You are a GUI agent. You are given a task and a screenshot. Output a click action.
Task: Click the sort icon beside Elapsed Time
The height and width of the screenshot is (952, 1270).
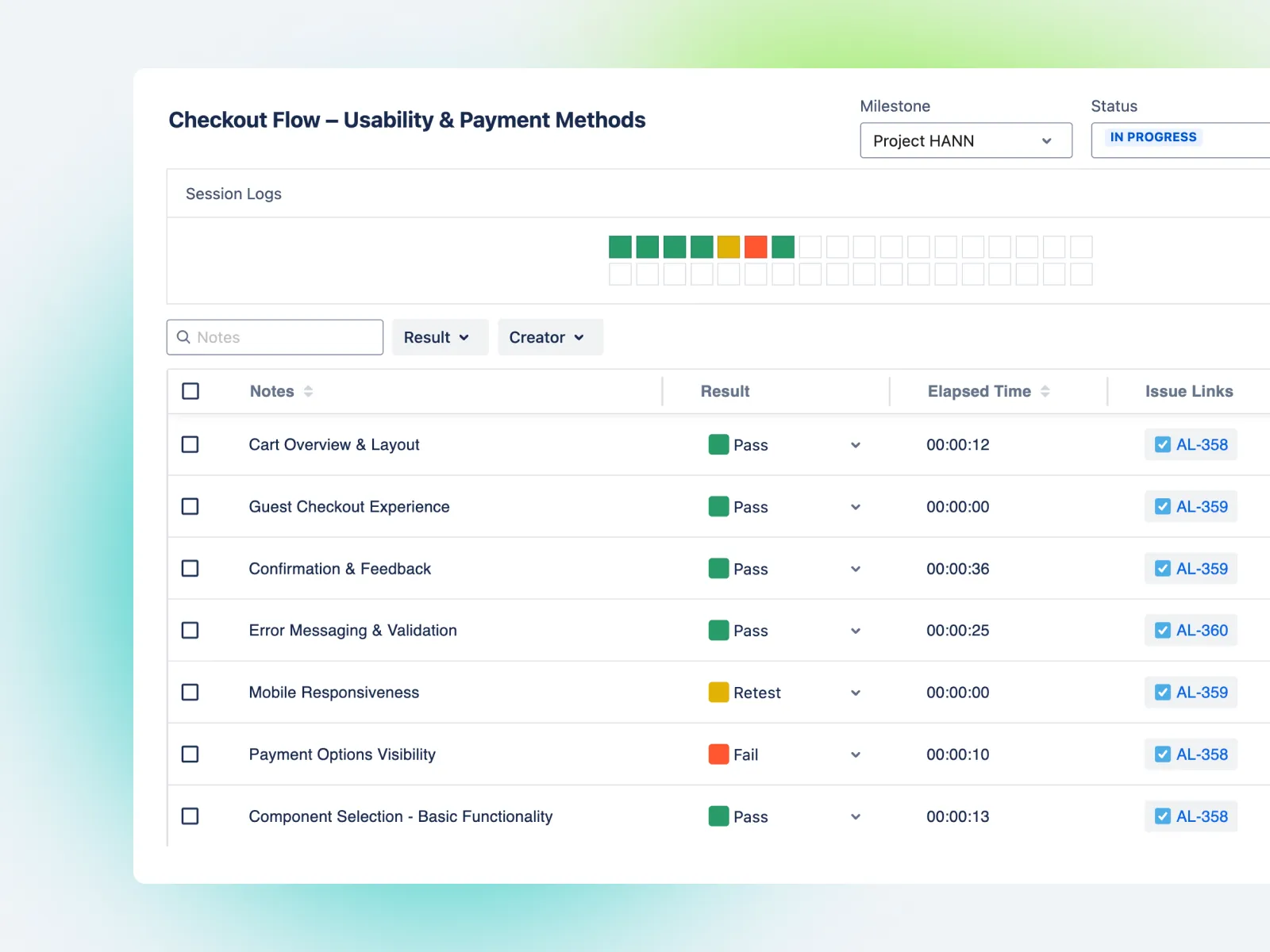click(1045, 391)
